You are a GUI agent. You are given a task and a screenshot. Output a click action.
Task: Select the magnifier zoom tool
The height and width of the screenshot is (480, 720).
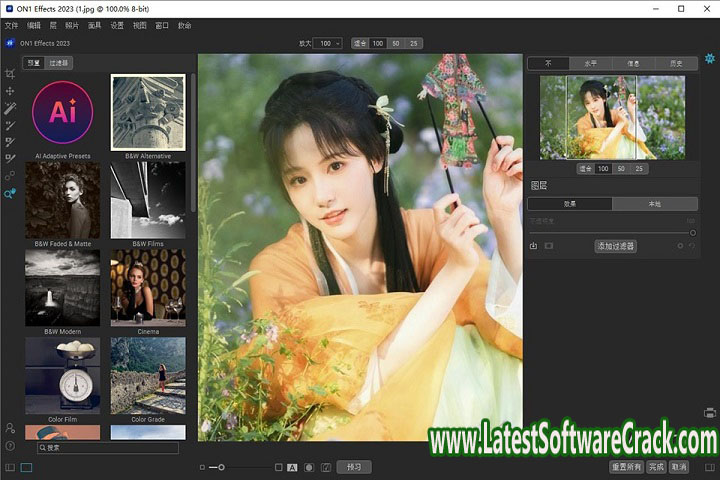10,193
